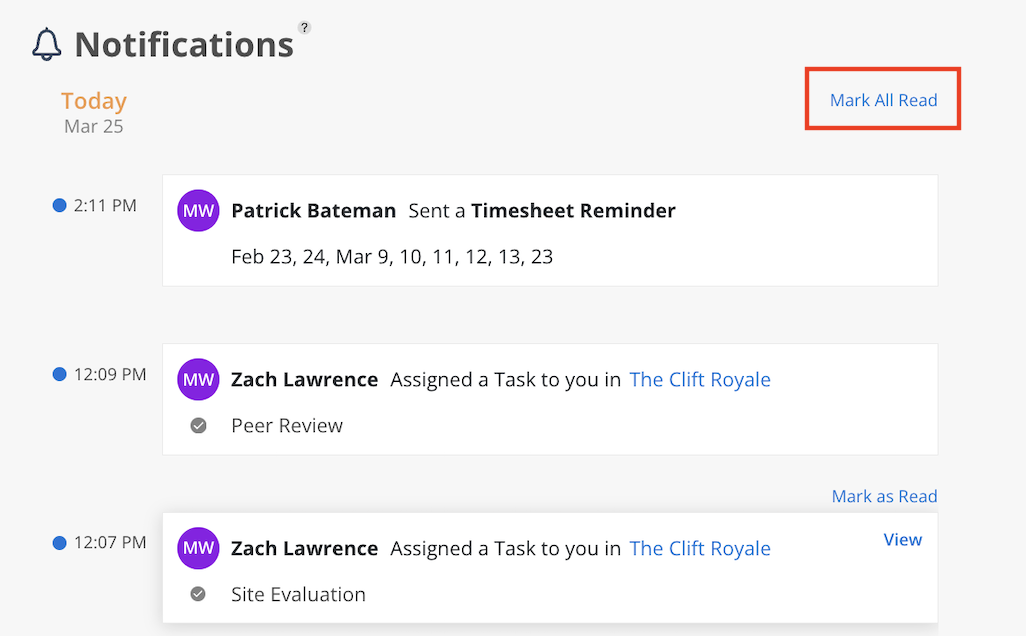Open The Clift Royale link in Peer Review notification
This screenshot has height=636, width=1026.
(x=700, y=380)
